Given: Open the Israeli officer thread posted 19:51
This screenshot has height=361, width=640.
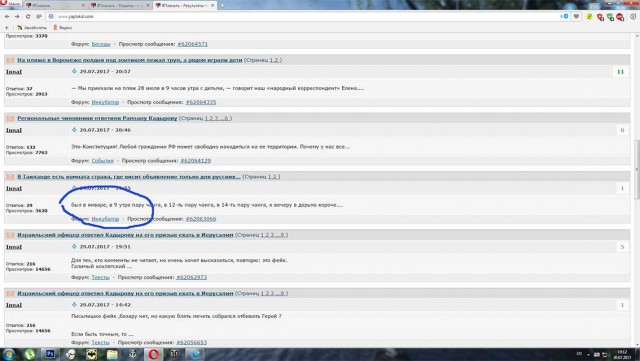Looking at the screenshot, I should [125, 235].
